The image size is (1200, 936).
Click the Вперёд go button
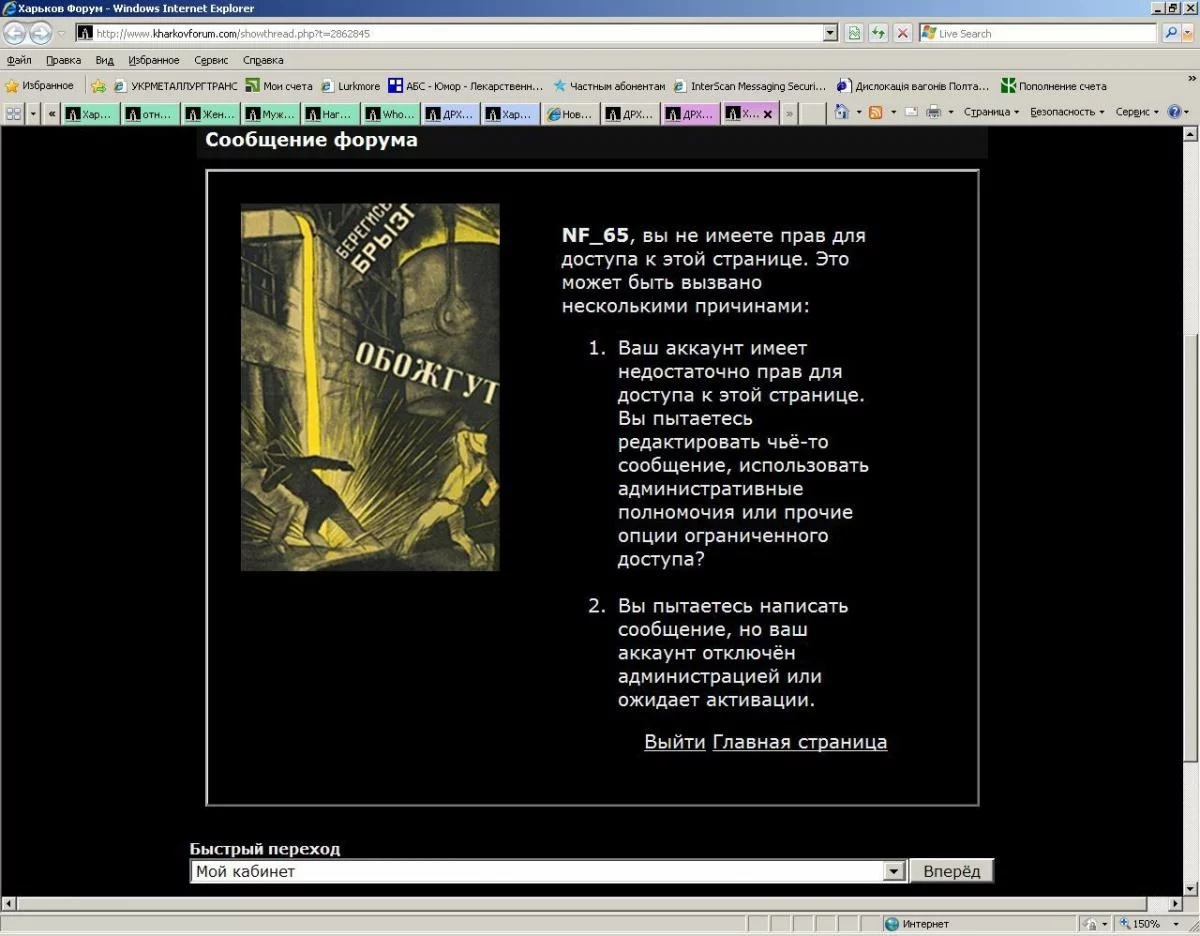952,871
